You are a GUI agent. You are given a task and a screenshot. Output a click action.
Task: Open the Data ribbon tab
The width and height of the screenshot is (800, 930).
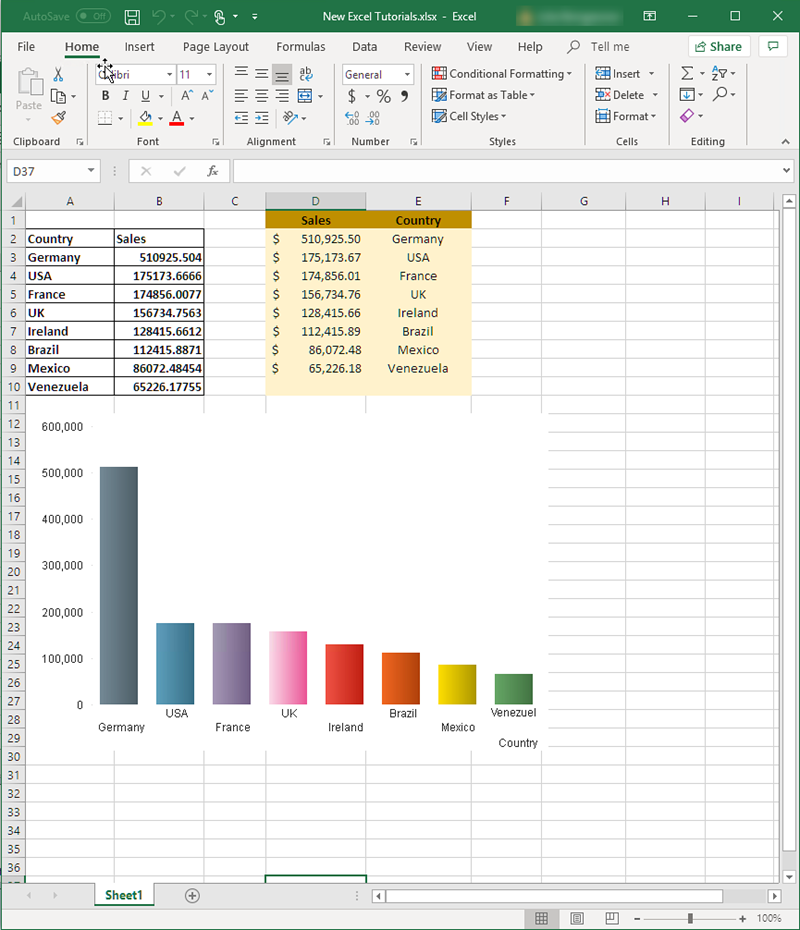coord(364,46)
